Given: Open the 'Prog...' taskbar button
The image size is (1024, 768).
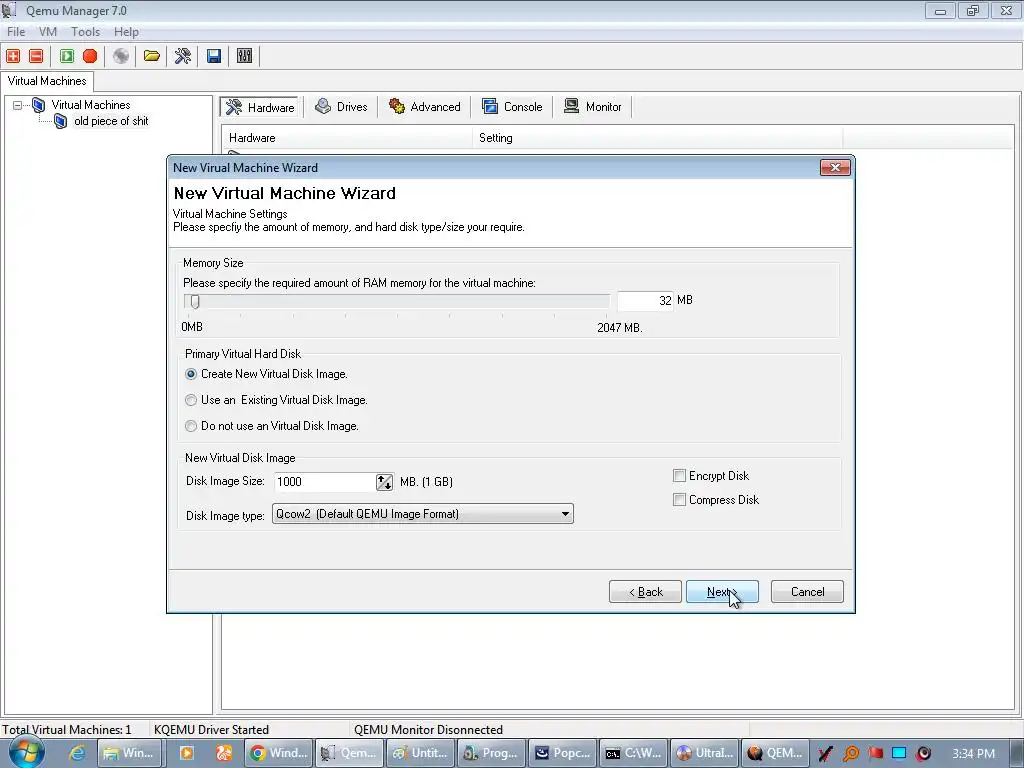Looking at the screenshot, I should (x=491, y=753).
